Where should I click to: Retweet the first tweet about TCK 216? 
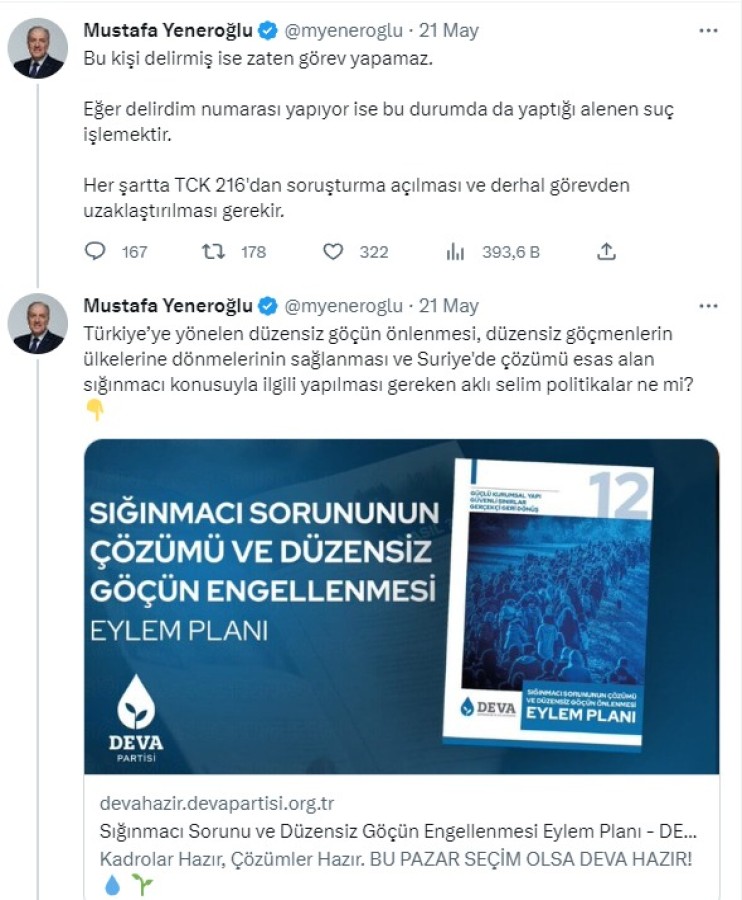[x=213, y=251]
